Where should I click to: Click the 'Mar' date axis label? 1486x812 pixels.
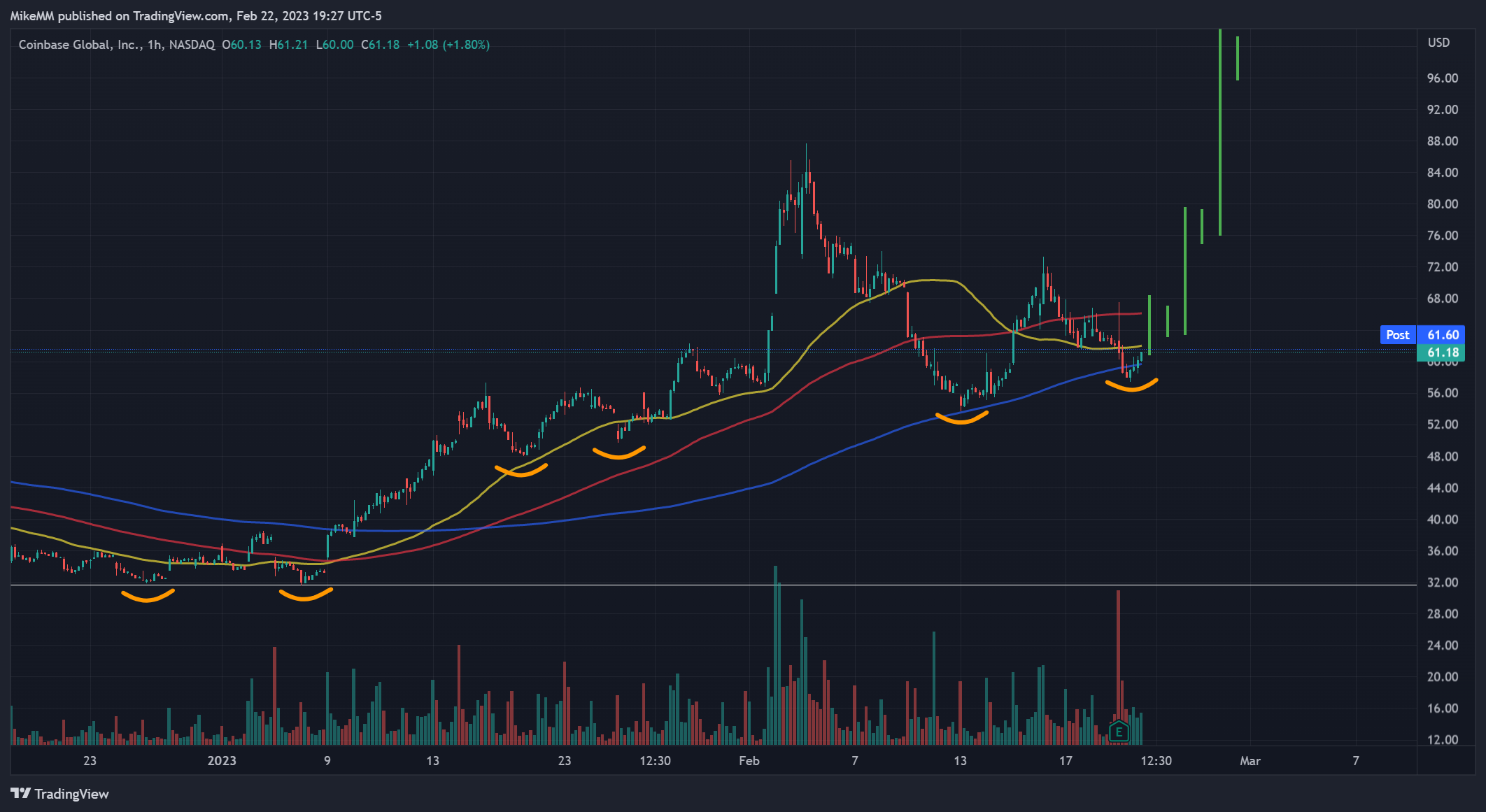[1250, 761]
